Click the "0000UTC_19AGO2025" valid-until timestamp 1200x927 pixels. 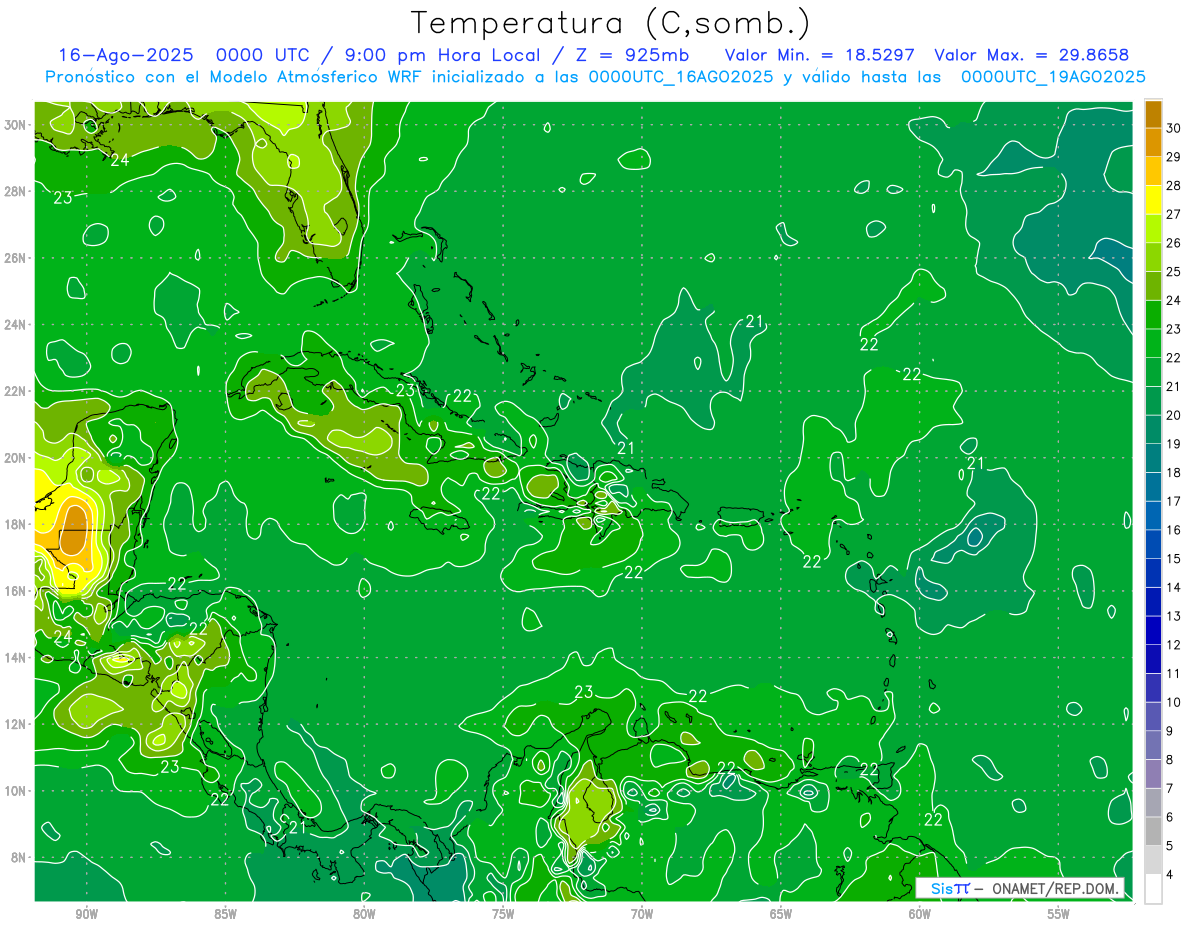pos(1053,77)
